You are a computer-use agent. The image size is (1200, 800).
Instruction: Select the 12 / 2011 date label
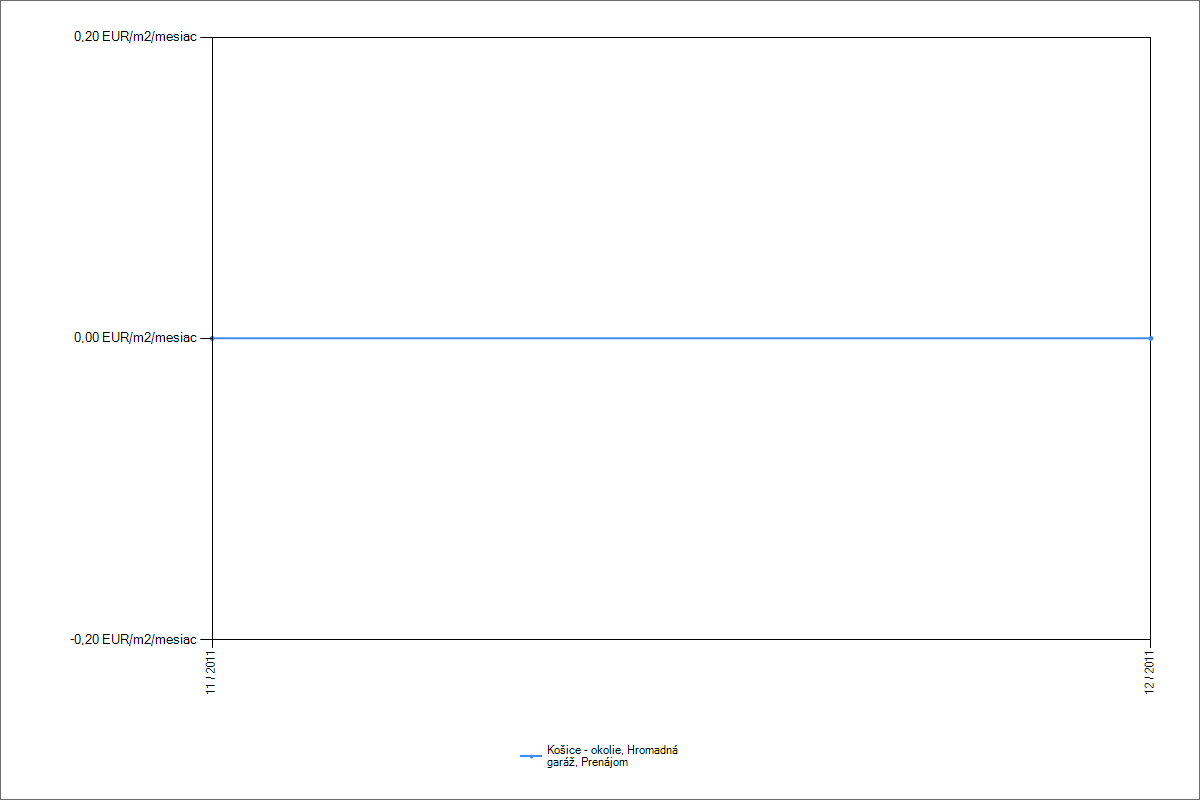pos(1151,671)
